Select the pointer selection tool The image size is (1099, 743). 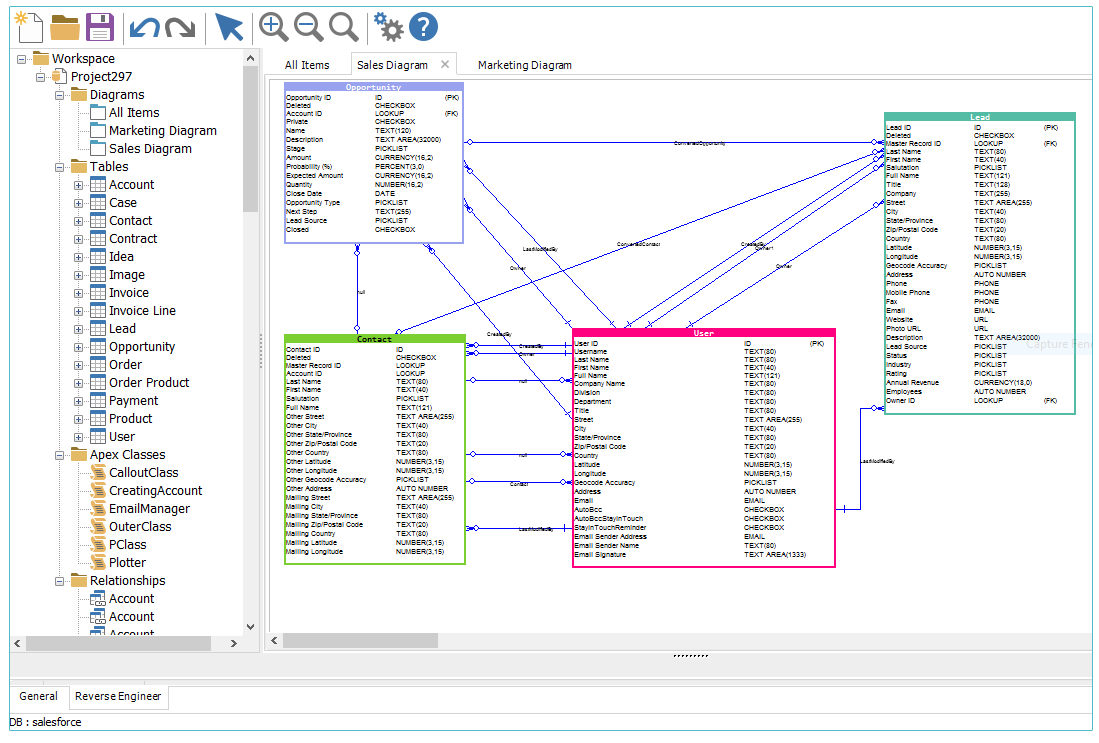(x=229, y=27)
